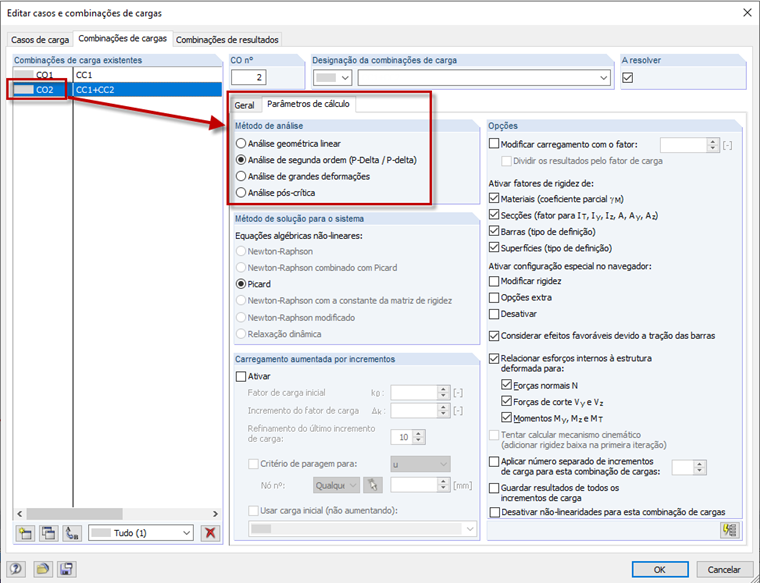Viewport: 760px width, 583px height.
Task: Check the Desativar checkbox
Action: click(x=494, y=314)
